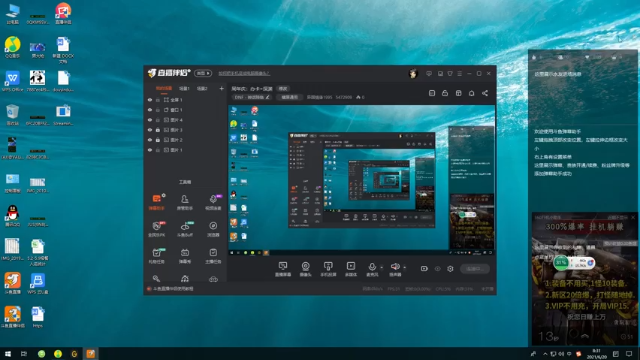The height and width of the screenshot is (360, 640).
Task: Mute the 麦克风 microphone icon
Action: coord(372,267)
